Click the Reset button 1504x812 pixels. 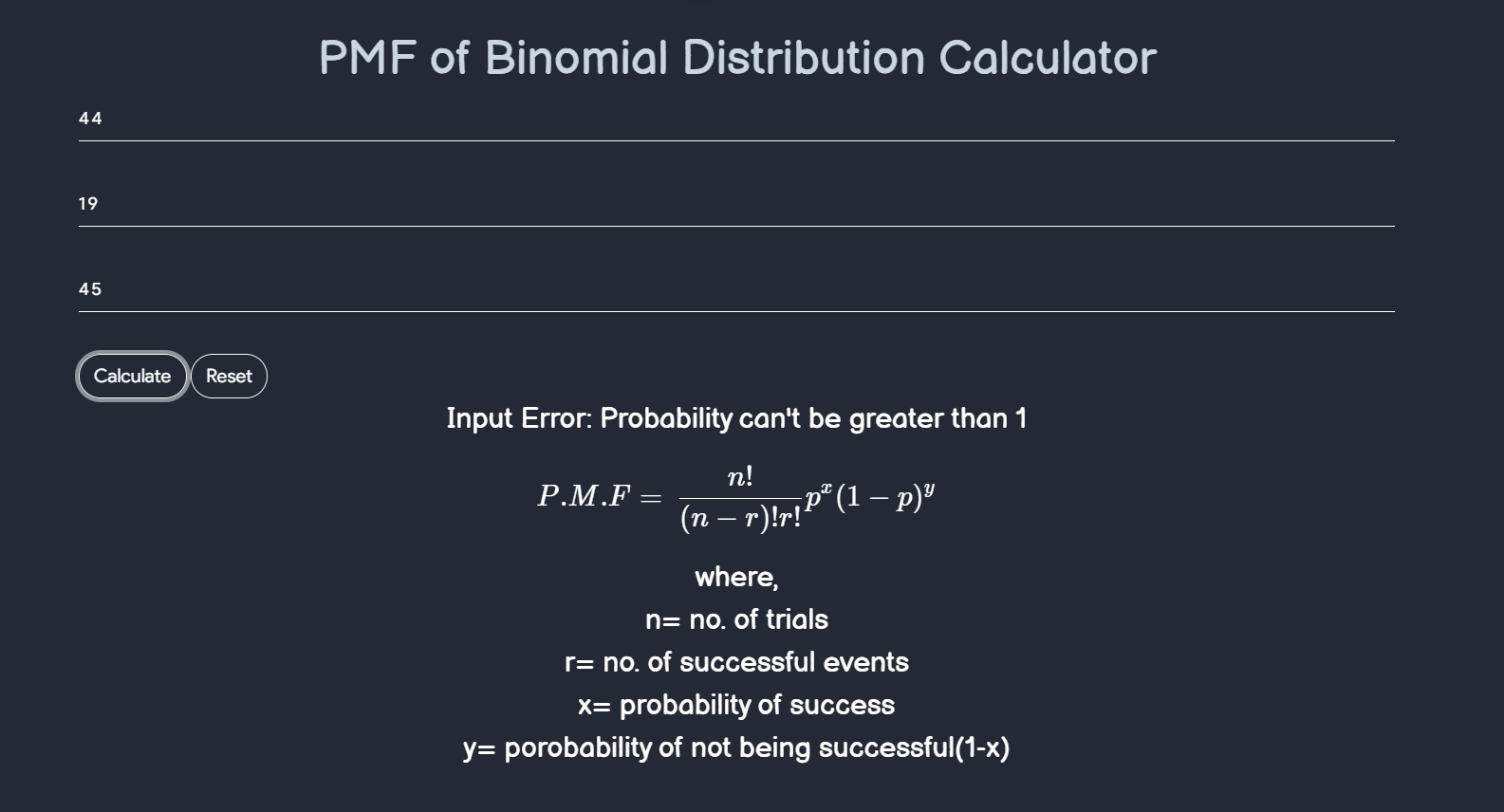[x=228, y=376]
